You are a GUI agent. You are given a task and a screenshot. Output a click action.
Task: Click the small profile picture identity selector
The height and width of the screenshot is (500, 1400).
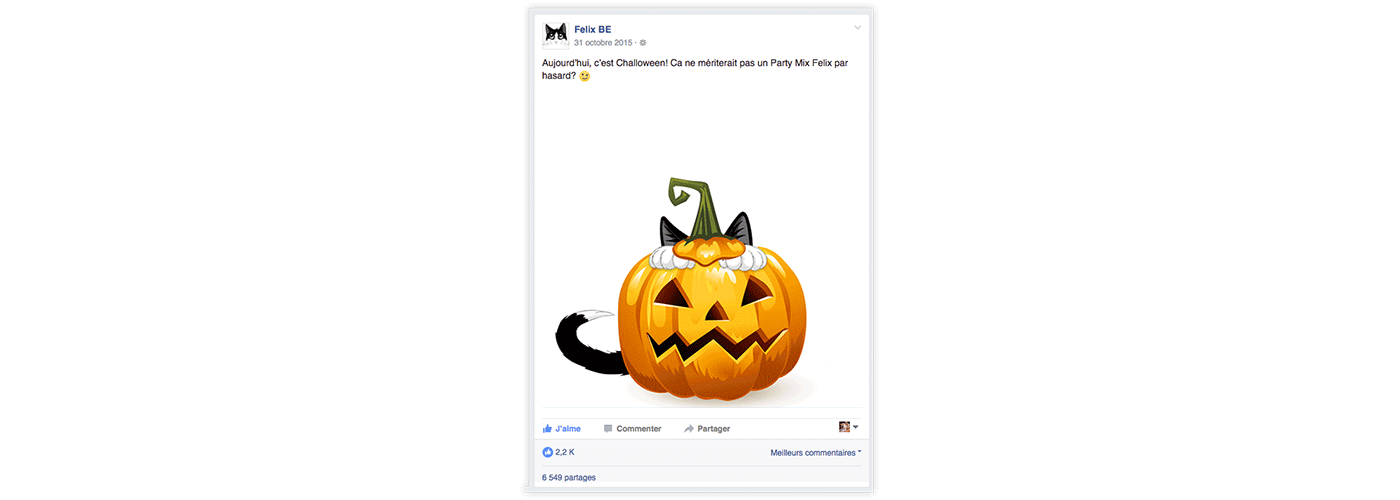(x=844, y=427)
